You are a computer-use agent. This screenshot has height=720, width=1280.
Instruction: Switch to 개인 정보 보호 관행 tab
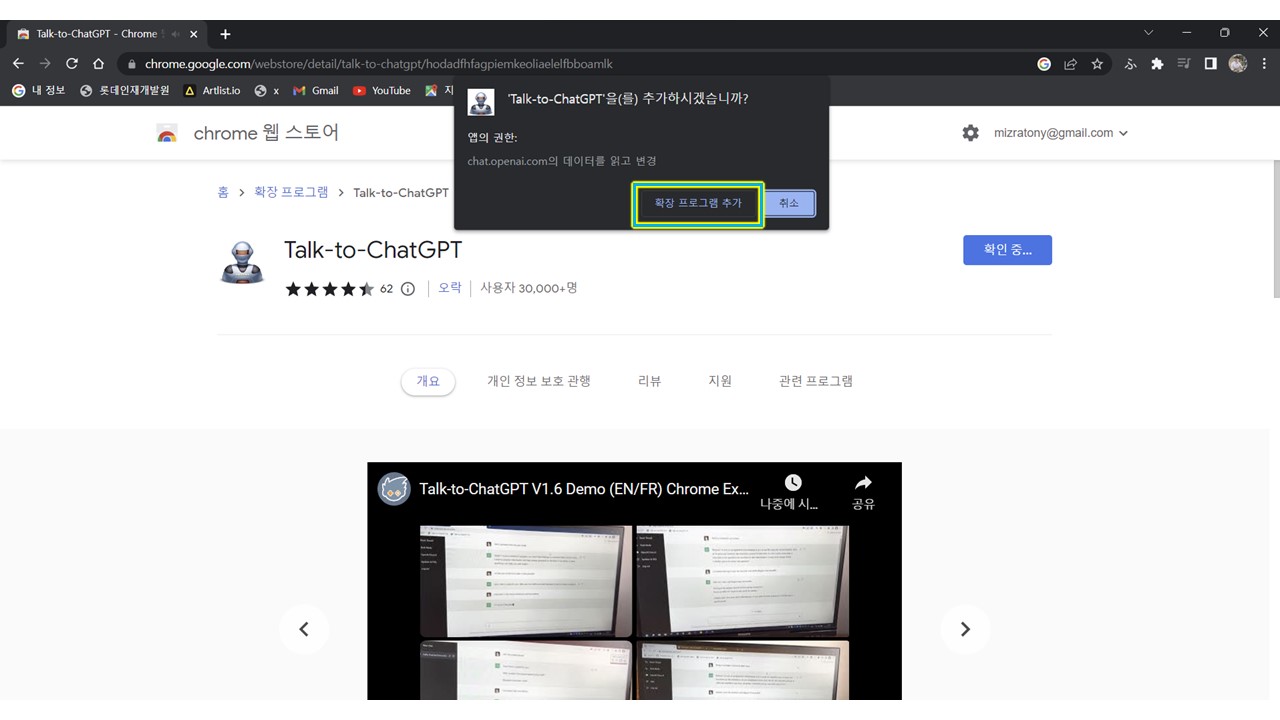tap(539, 381)
